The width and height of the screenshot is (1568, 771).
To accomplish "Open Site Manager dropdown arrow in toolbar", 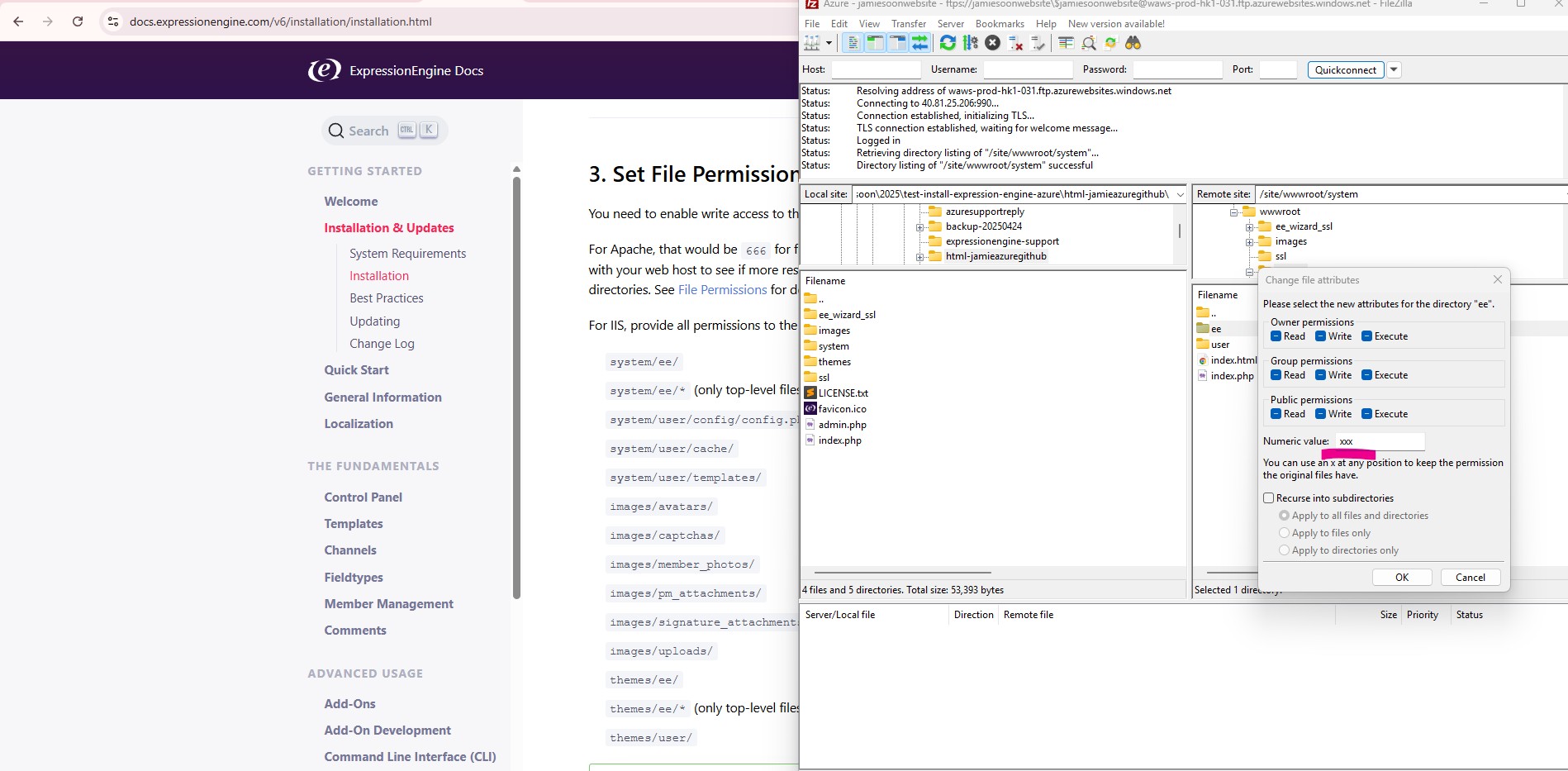I will tap(829, 43).
